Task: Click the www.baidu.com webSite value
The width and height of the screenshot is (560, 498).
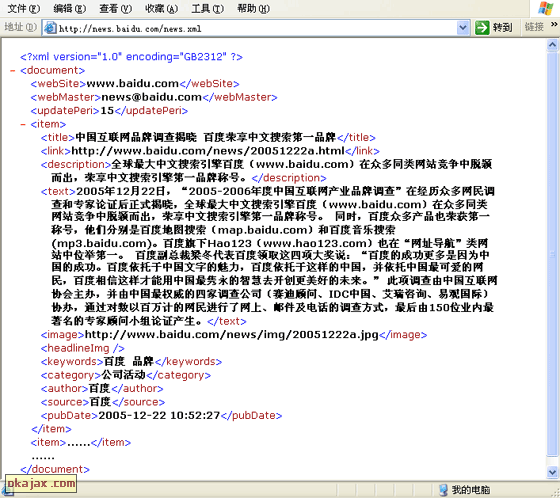Action: pyautogui.click(x=132, y=84)
